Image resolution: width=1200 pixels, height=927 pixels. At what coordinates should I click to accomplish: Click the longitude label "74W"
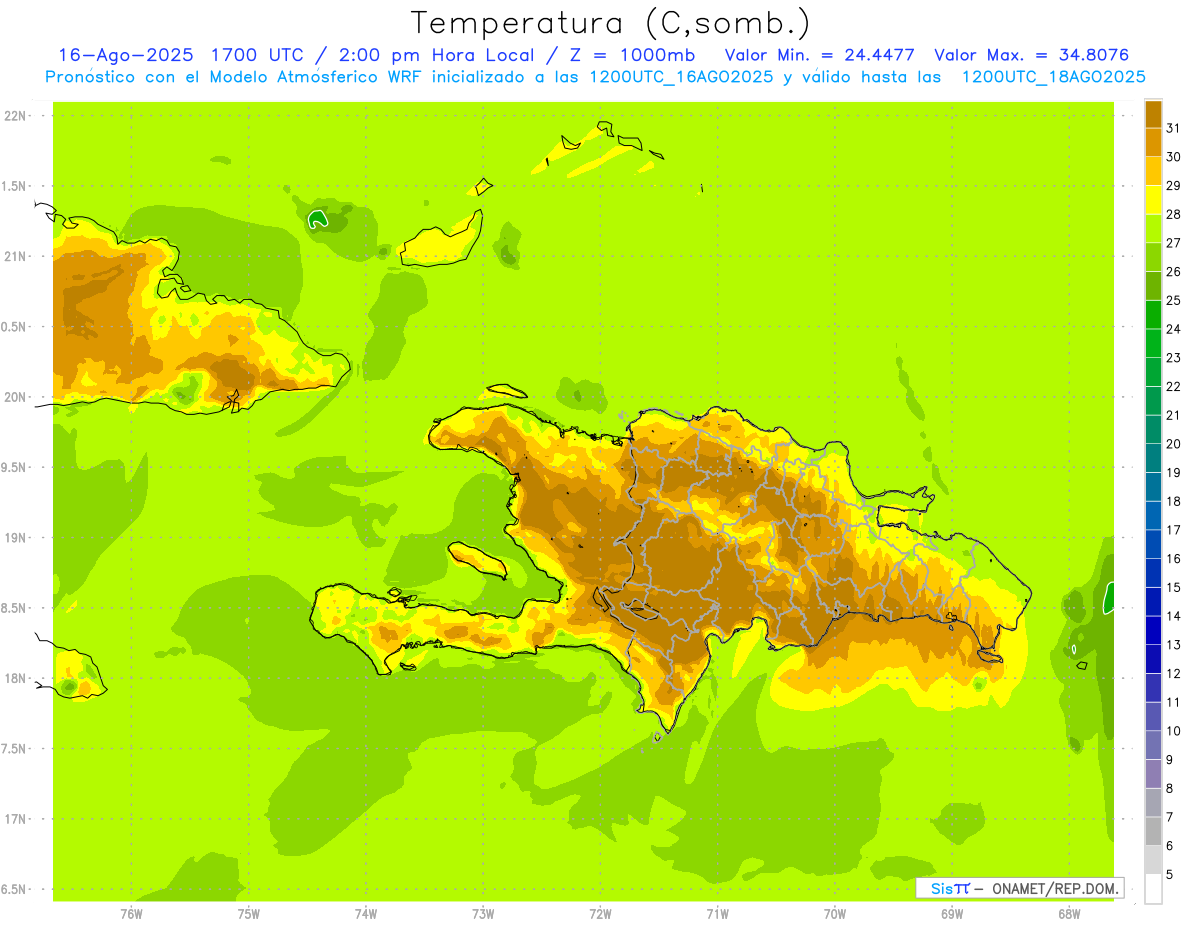pyautogui.click(x=365, y=914)
